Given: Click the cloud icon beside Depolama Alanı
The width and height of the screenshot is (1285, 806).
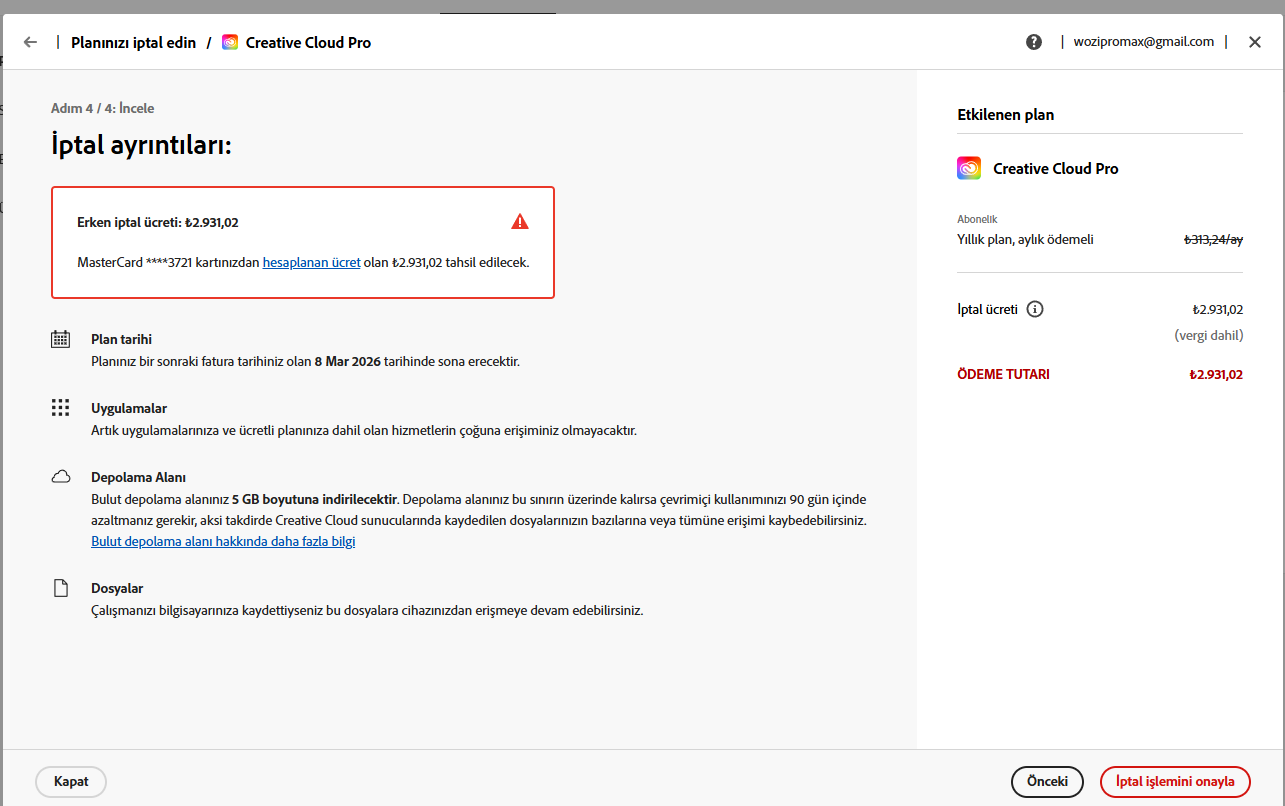Looking at the screenshot, I should [61, 477].
